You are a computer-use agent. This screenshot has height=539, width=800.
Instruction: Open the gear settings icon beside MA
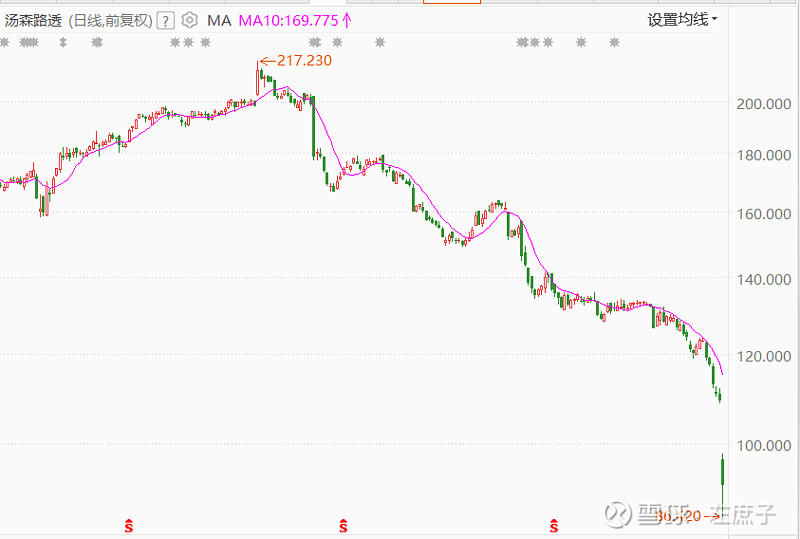click(x=189, y=20)
